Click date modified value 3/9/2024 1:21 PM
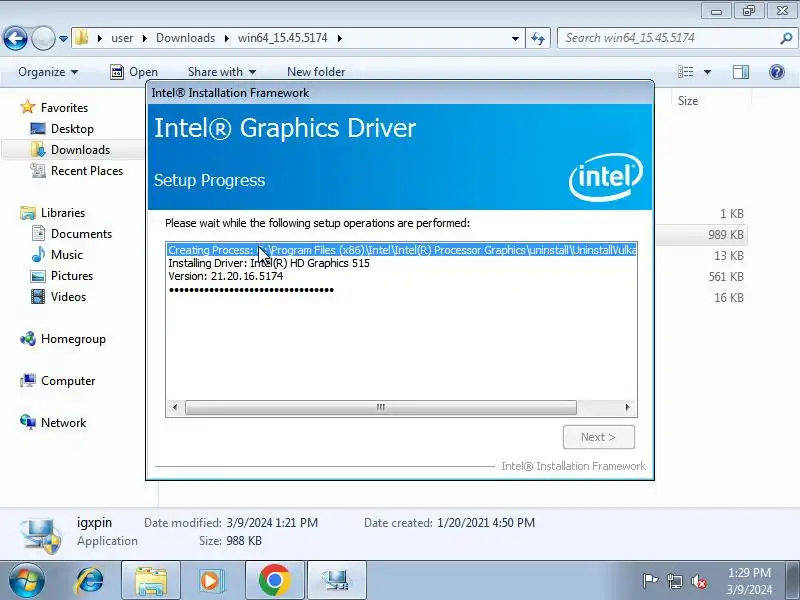The height and width of the screenshot is (600, 800). pyautogui.click(x=272, y=522)
